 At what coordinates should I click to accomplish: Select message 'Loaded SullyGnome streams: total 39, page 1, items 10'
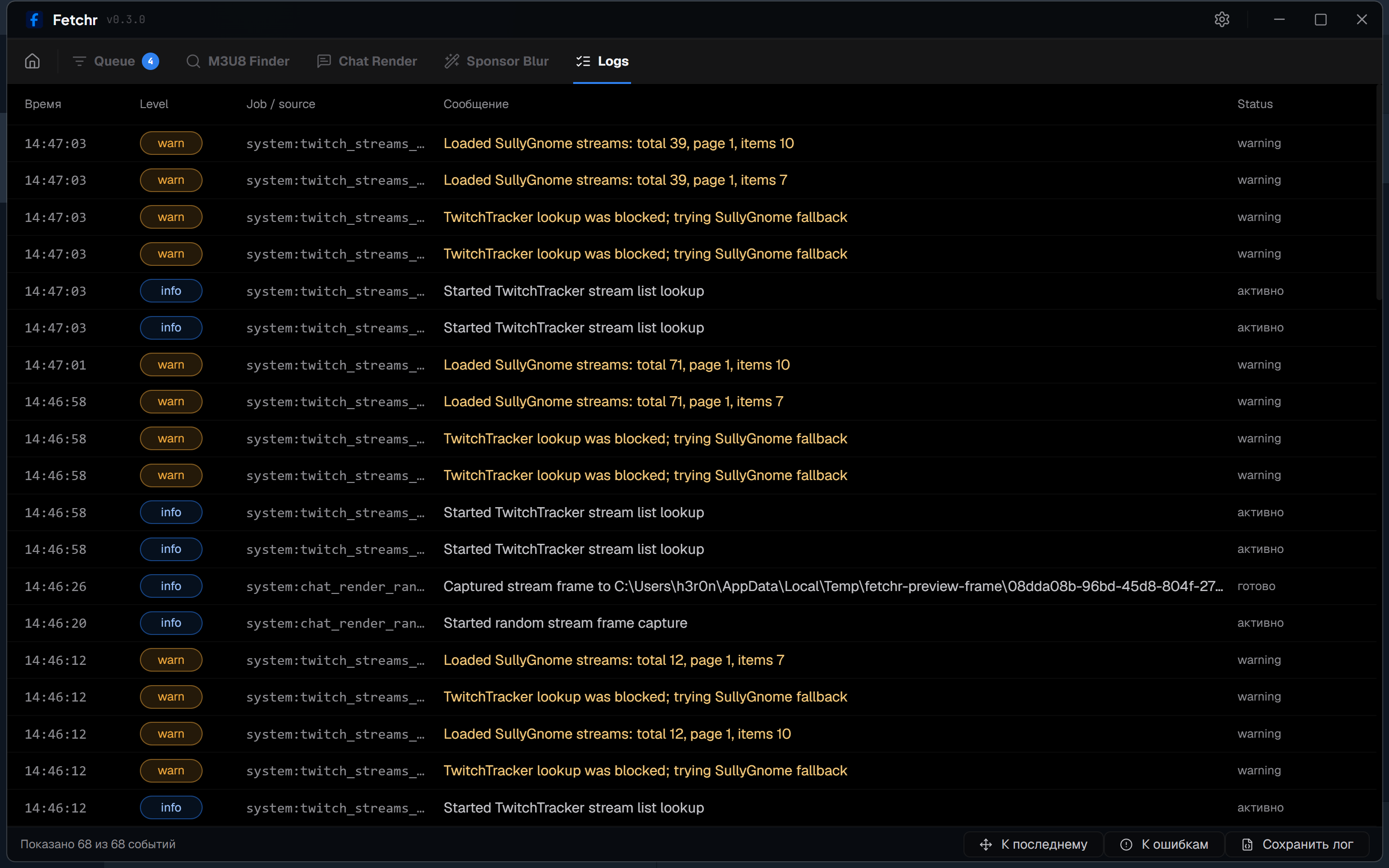pyautogui.click(x=619, y=143)
